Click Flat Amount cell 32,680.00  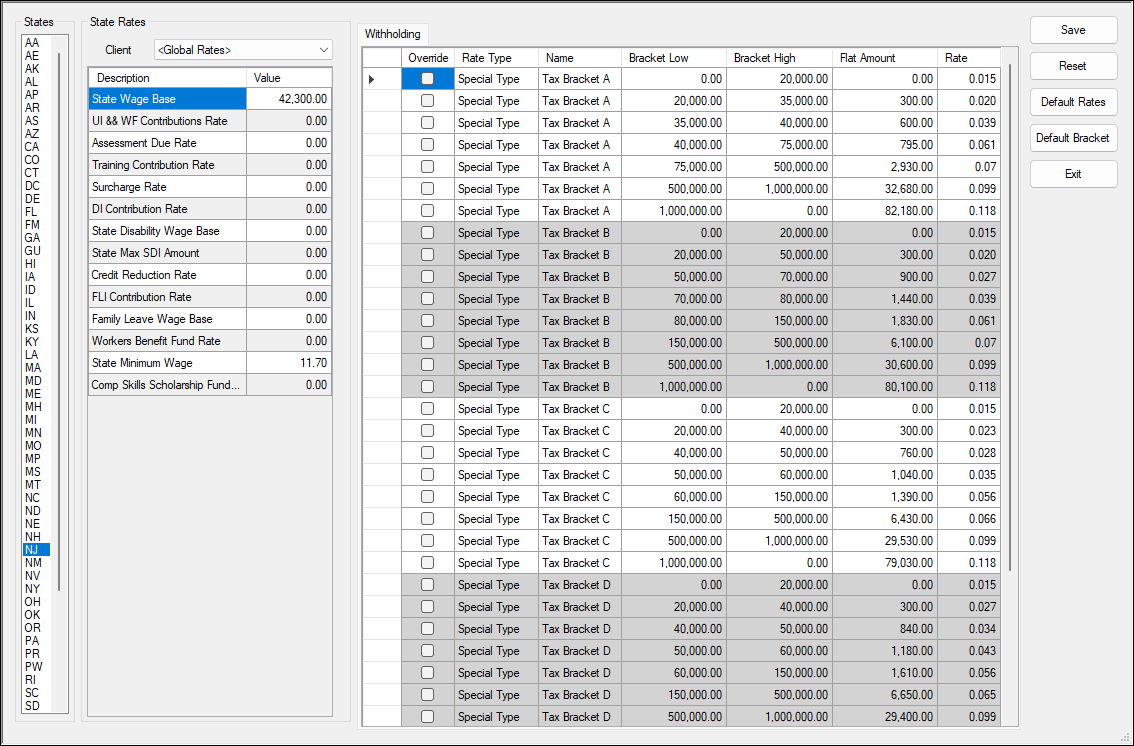[884, 189]
